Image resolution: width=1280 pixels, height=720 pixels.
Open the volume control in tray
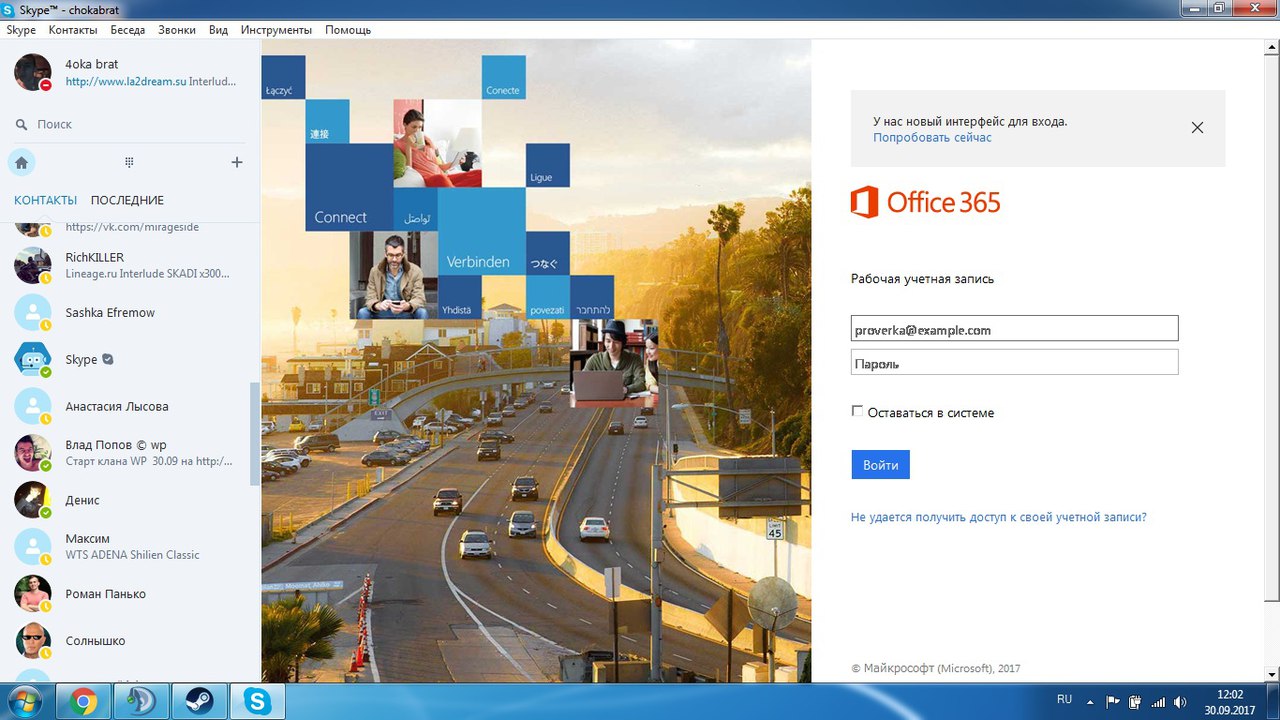click(1180, 702)
